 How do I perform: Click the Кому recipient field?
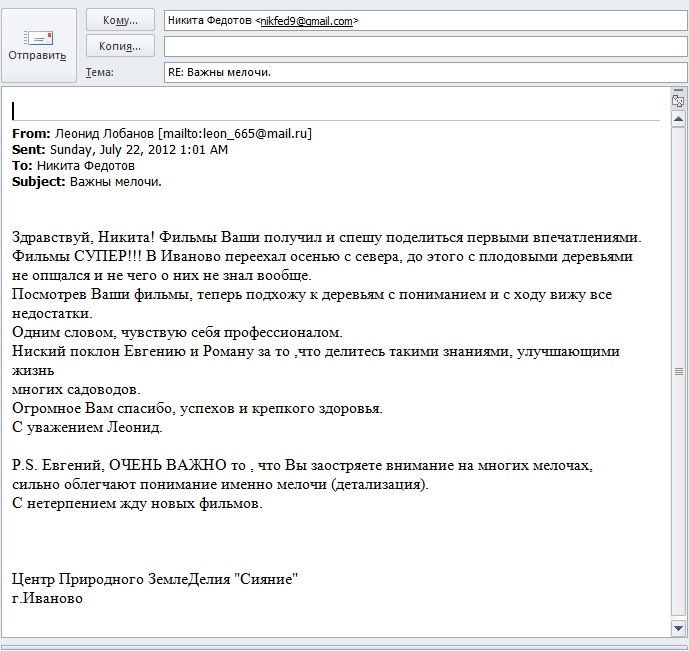tap(425, 21)
